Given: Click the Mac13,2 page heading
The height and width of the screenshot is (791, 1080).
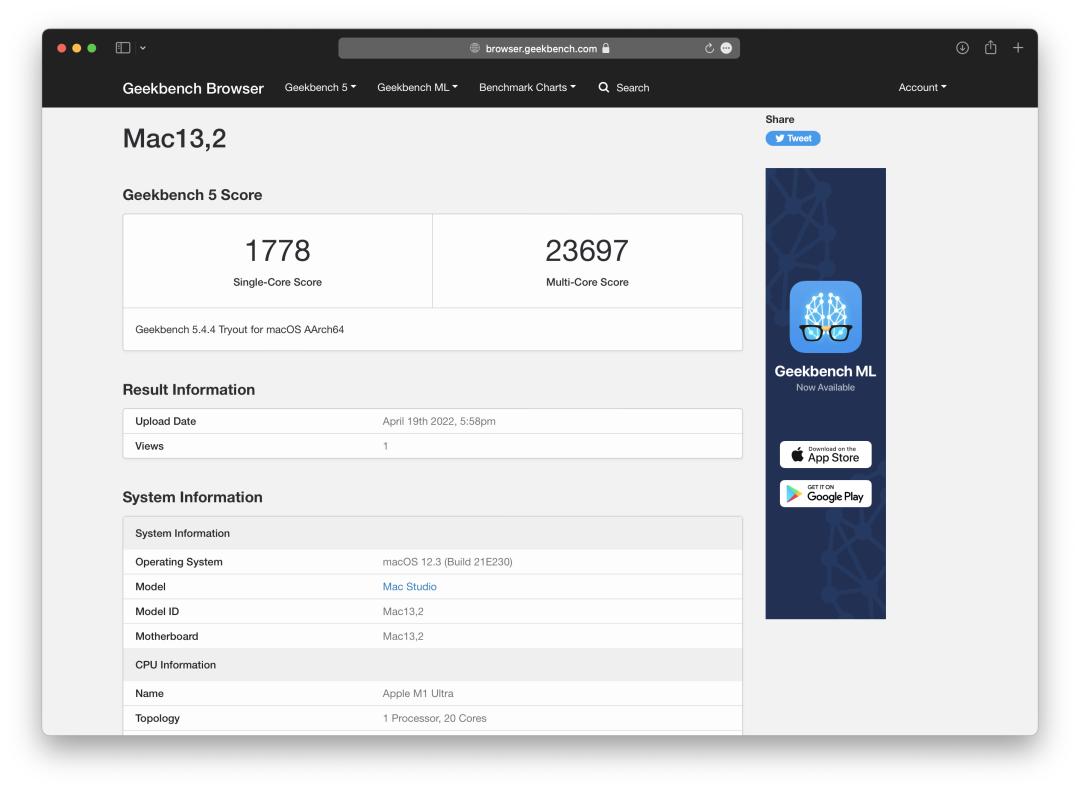Looking at the screenshot, I should click(x=174, y=138).
